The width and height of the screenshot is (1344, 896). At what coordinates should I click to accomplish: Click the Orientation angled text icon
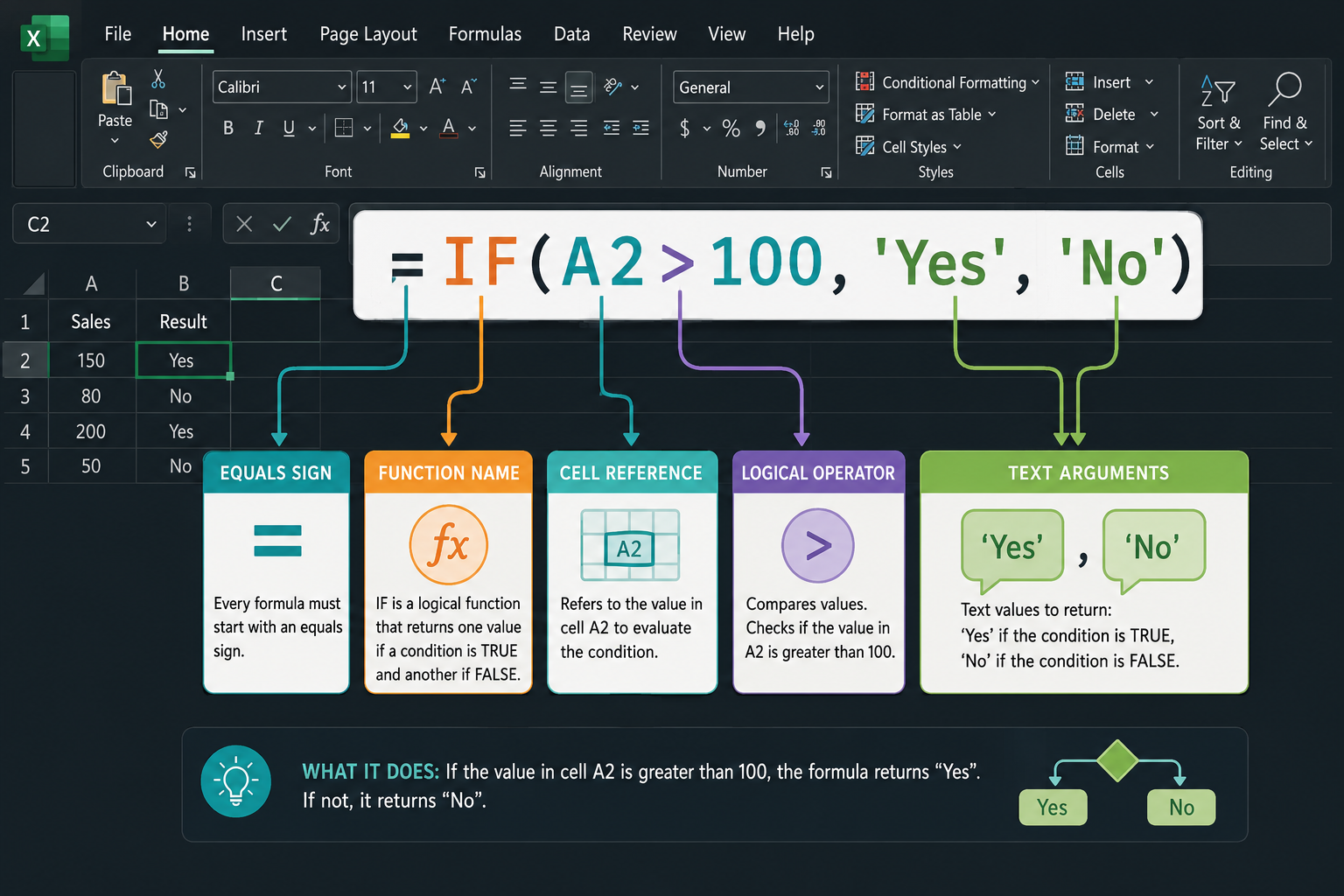click(613, 86)
